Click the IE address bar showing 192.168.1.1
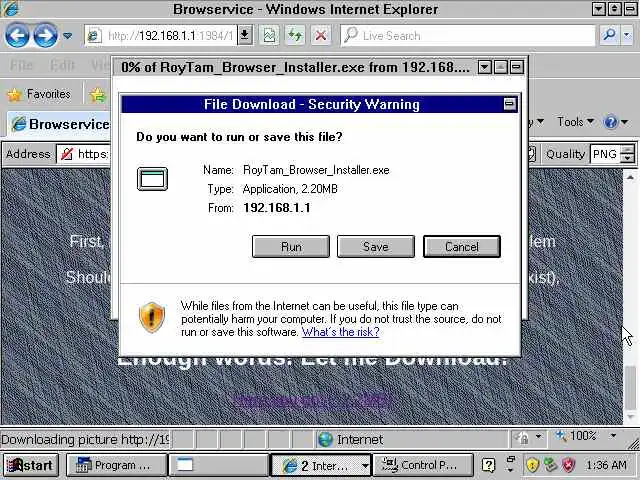Screen dimensions: 640x480 [161, 36]
